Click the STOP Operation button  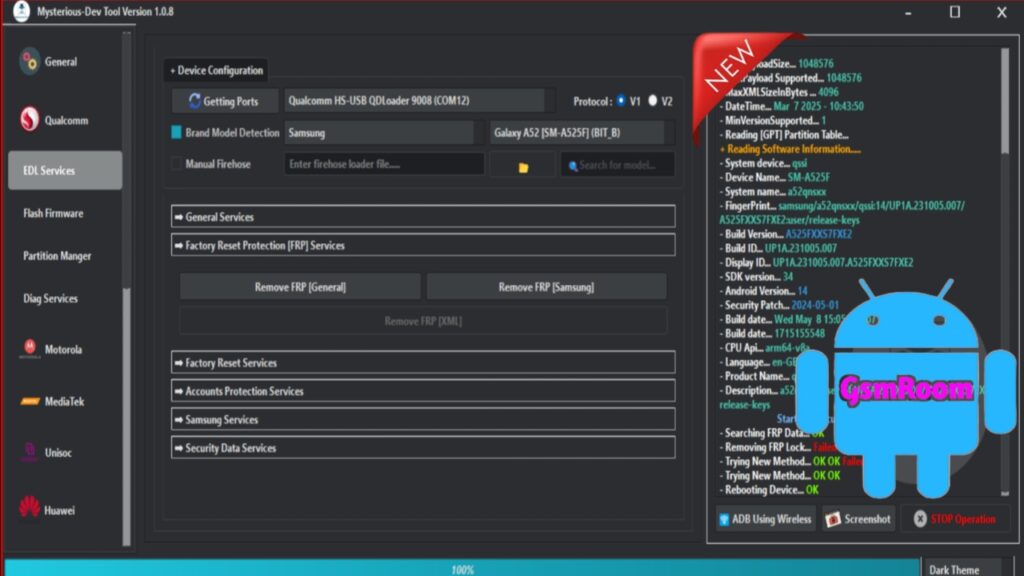tap(954, 519)
